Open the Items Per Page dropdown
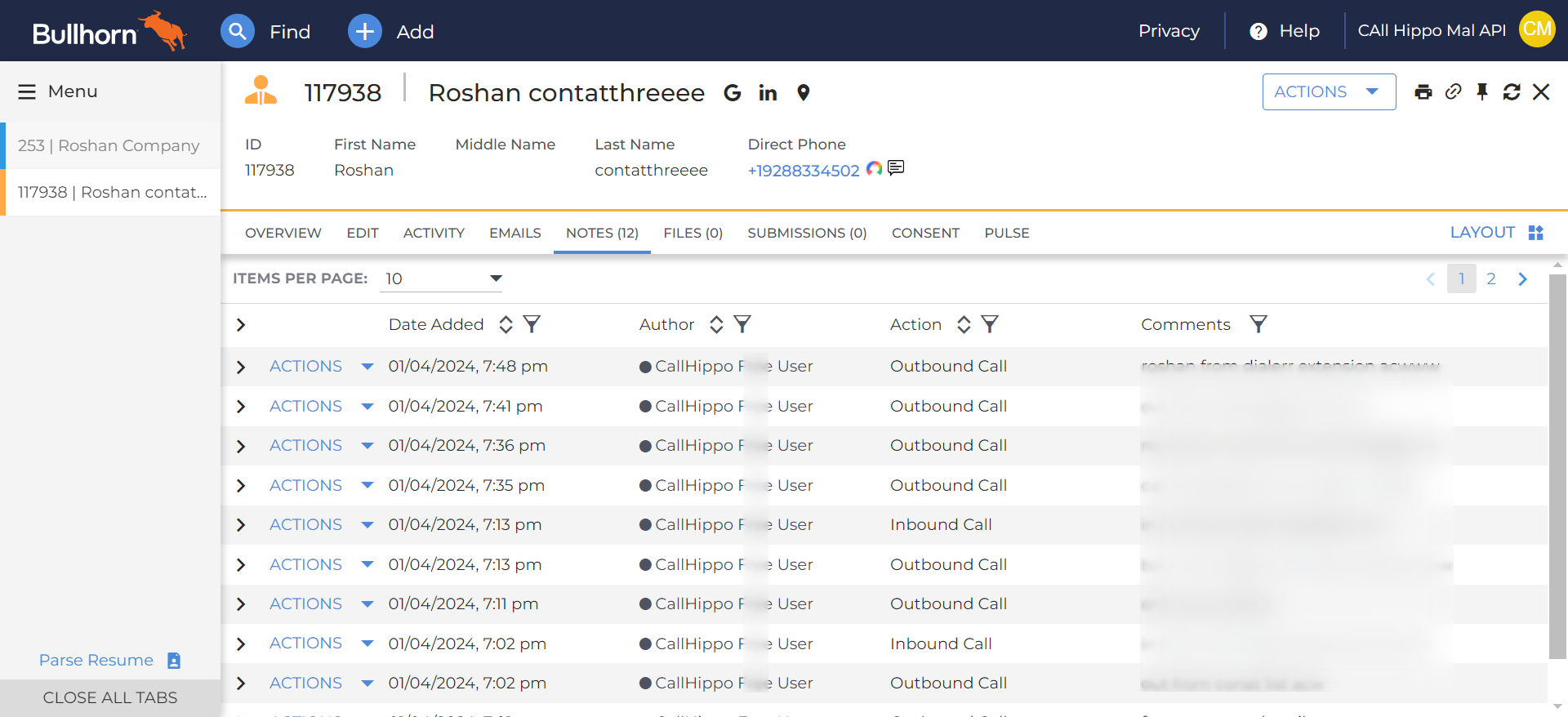This screenshot has height=717, width=1568. (442, 278)
